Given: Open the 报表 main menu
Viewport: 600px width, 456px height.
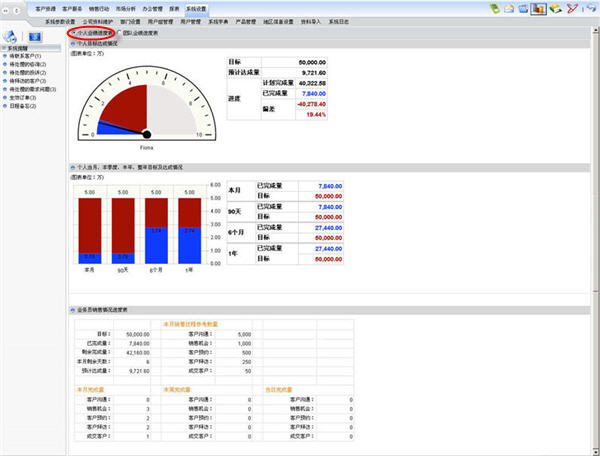Looking at the screenshot, I should (x=174, y=9).
